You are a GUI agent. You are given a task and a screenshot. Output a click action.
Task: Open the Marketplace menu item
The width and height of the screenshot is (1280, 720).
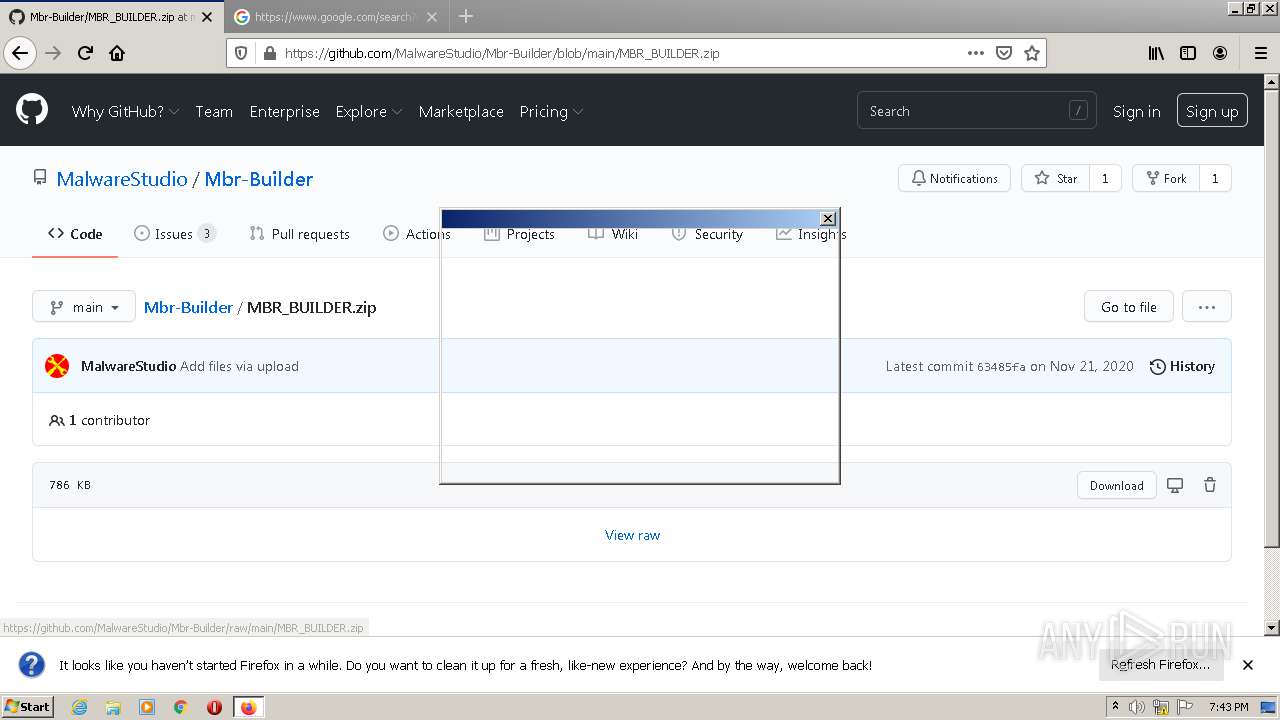[x=461, y=111]
